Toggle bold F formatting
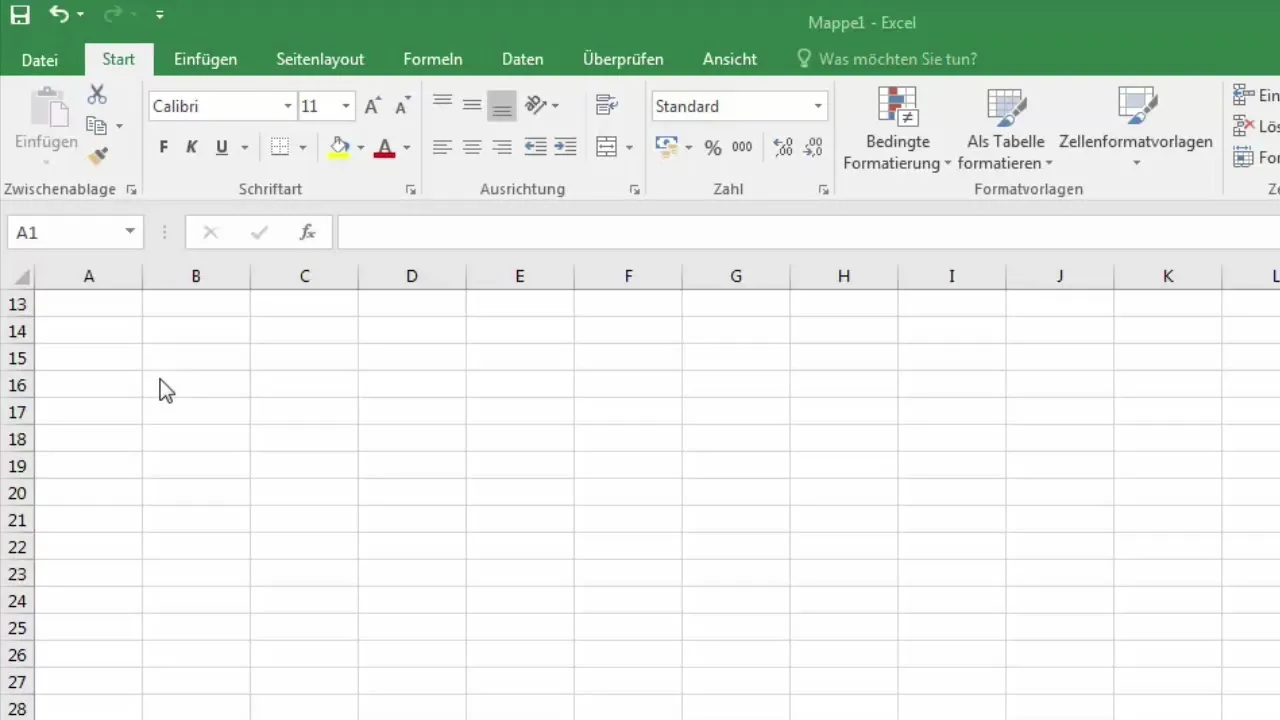The width and height of the screenshot is (1280, 720). [x=163, y=148]
